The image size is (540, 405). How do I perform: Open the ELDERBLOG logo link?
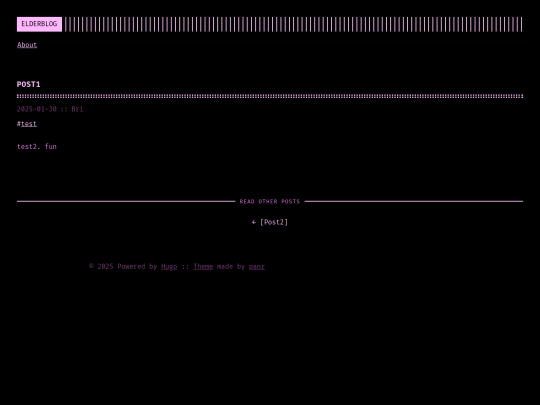[x=39, y=24]
